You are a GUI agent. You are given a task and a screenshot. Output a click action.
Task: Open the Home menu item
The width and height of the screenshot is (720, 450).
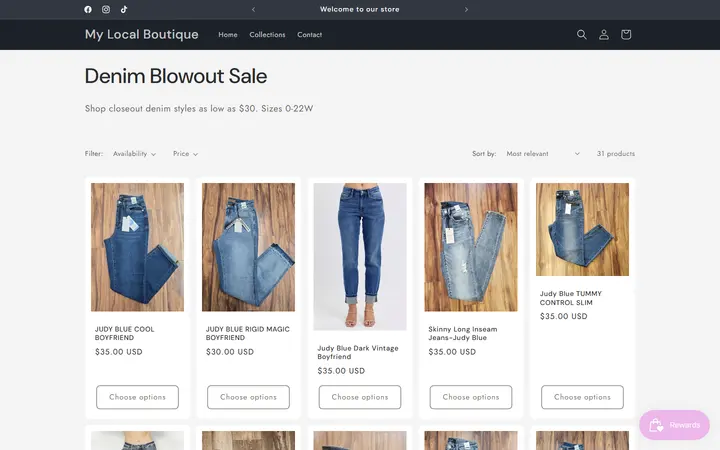(x=228, y=34)
